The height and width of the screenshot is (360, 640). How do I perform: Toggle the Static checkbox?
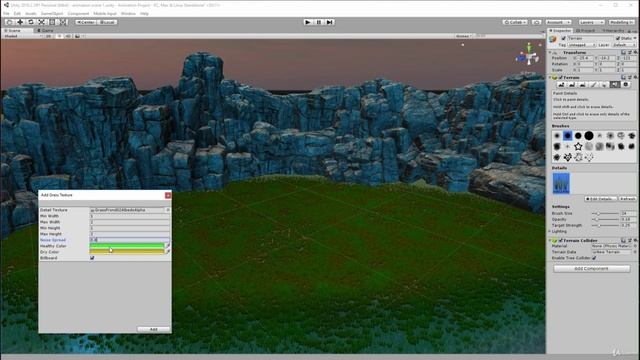618,38
